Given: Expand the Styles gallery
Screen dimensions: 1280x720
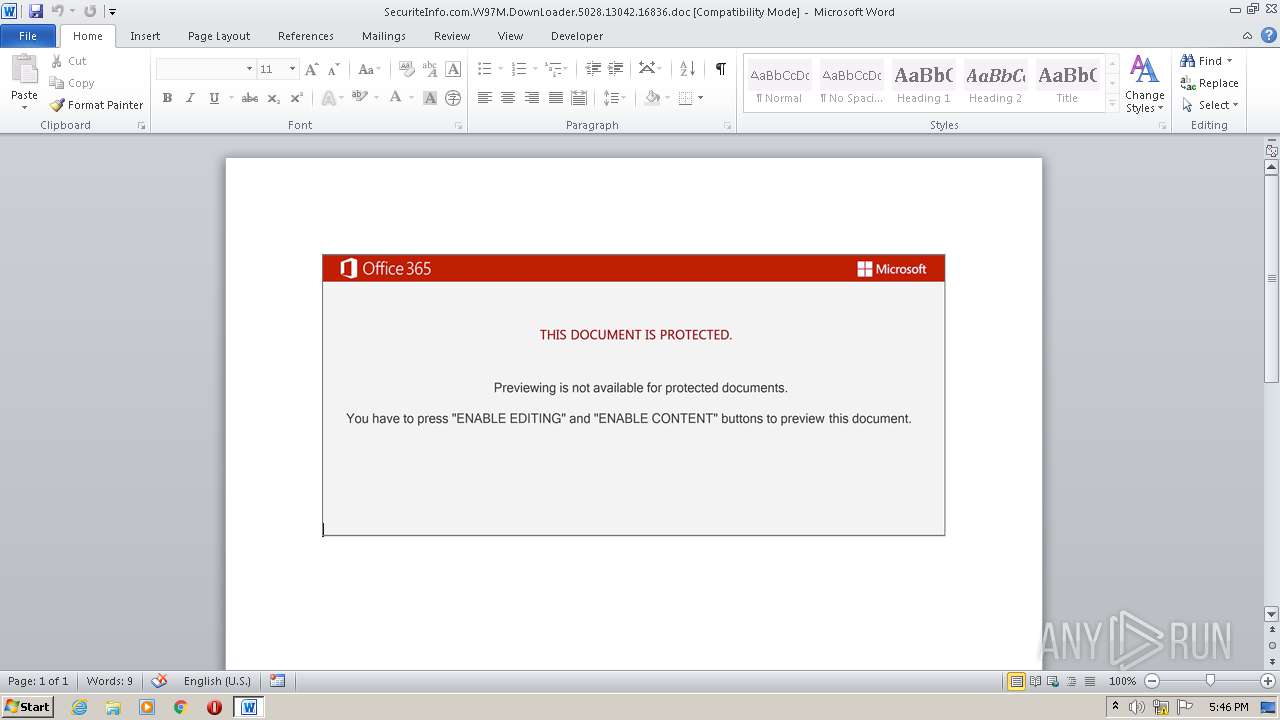Looking at the screenshot, I should click(x=1112, y=103).
